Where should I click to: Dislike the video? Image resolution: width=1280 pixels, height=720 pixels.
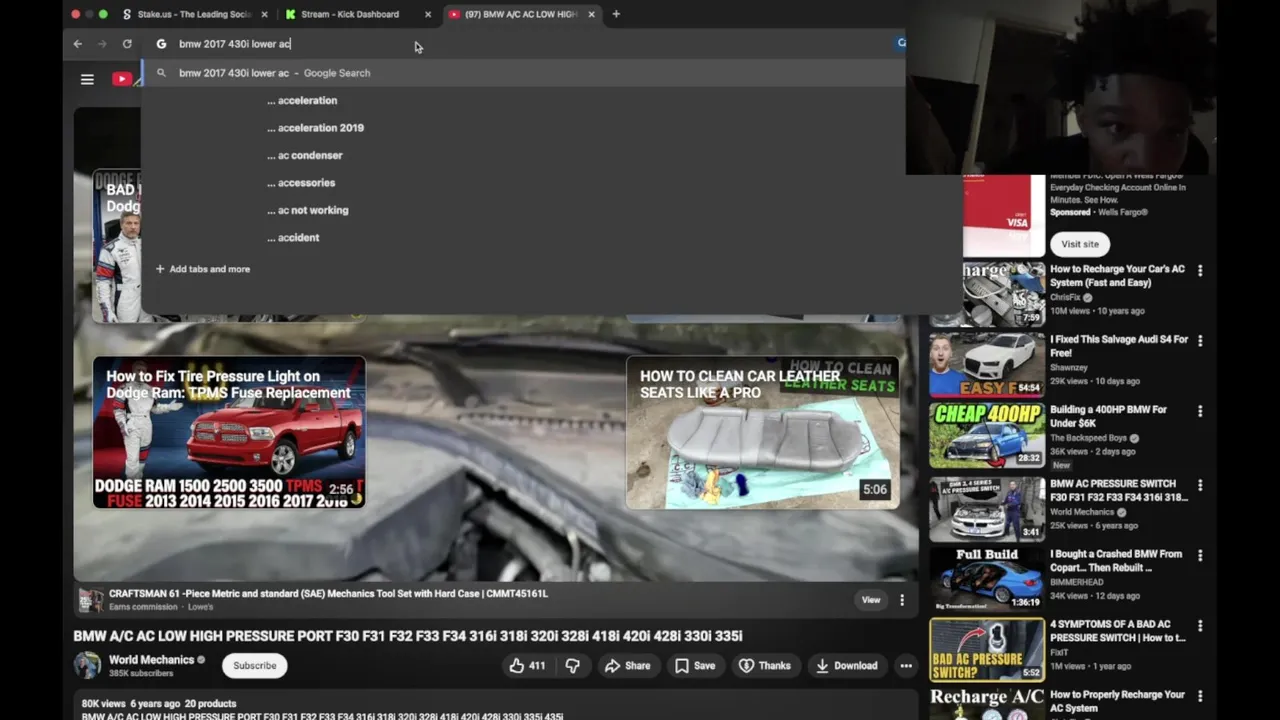[573, 666]
